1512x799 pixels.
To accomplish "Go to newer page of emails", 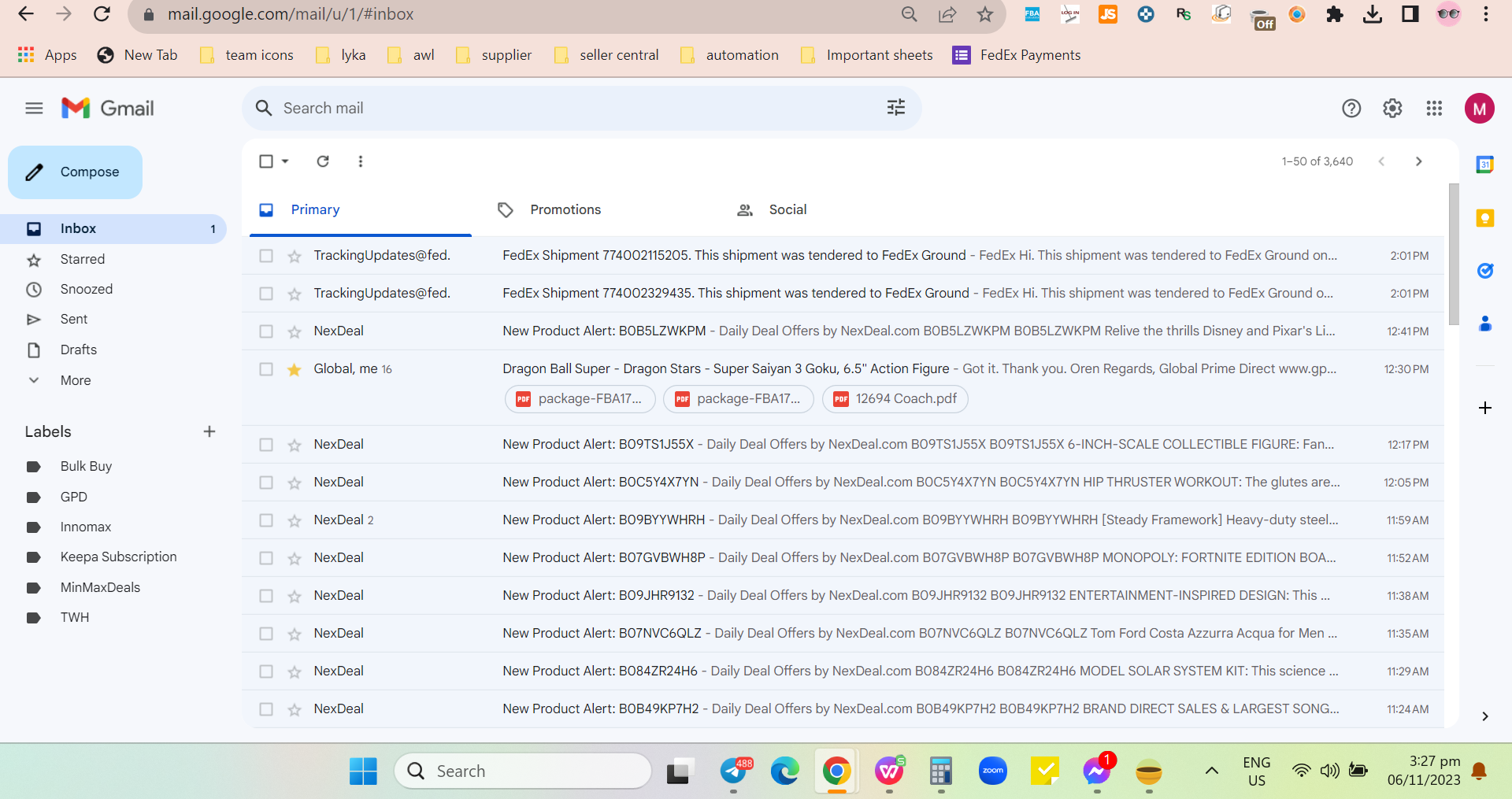I will (x=1381, y=161).
